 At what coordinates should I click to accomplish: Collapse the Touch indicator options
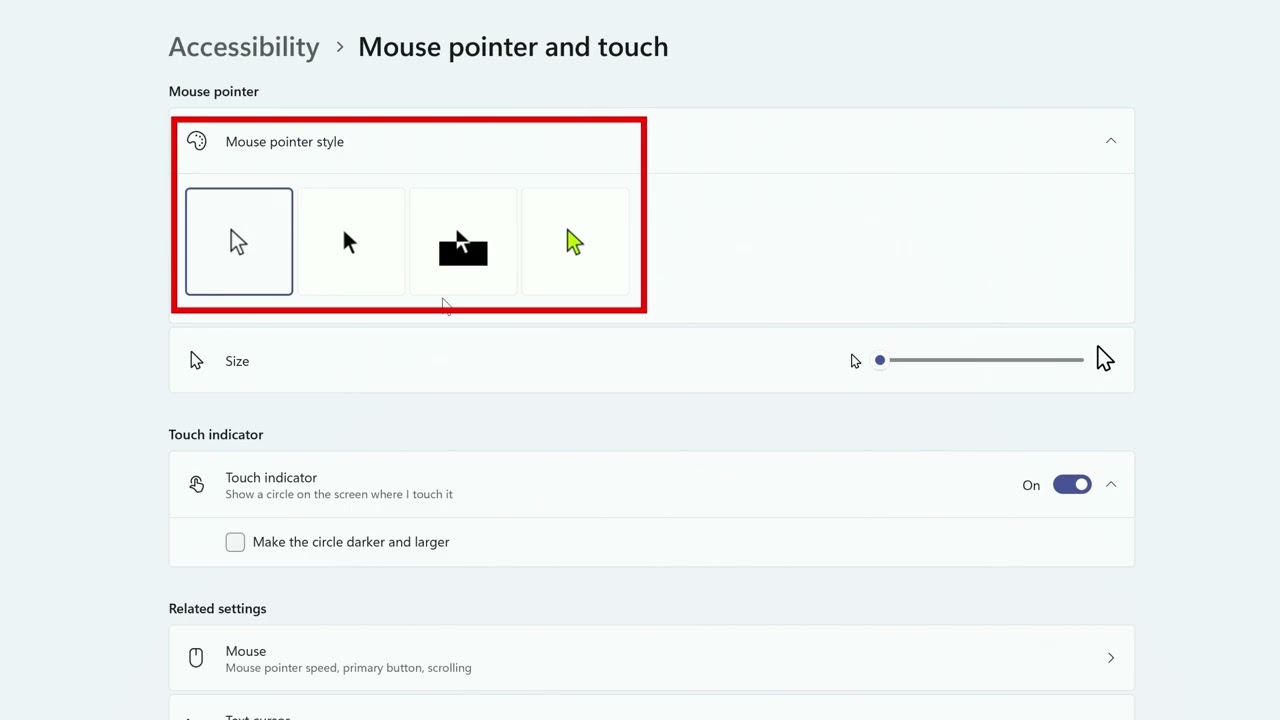[1110, 485]
